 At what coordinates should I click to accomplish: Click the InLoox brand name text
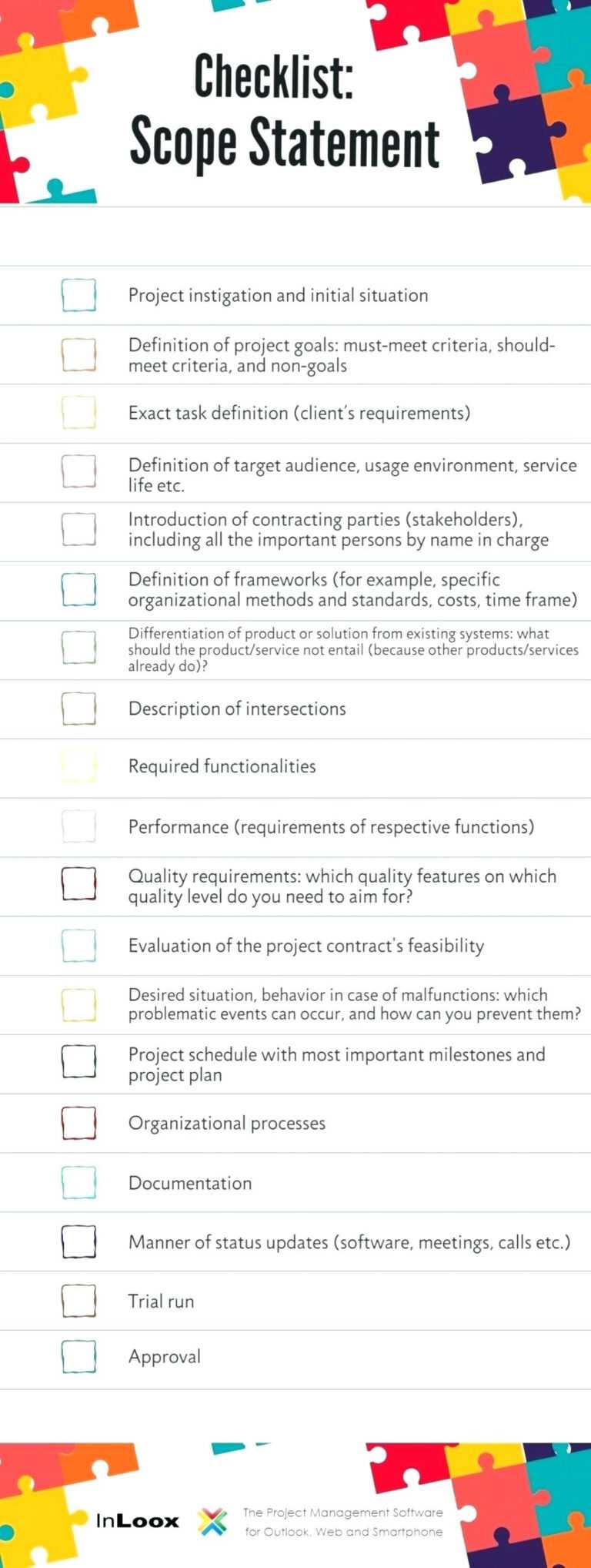pos(137,1521)
